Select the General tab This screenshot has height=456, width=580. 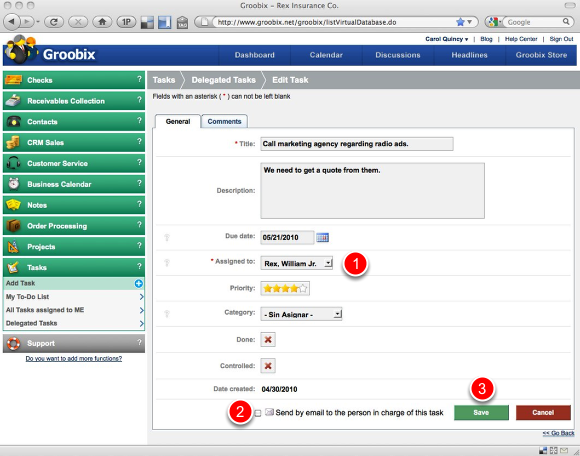pyautogui.click(x=178, y=121)
